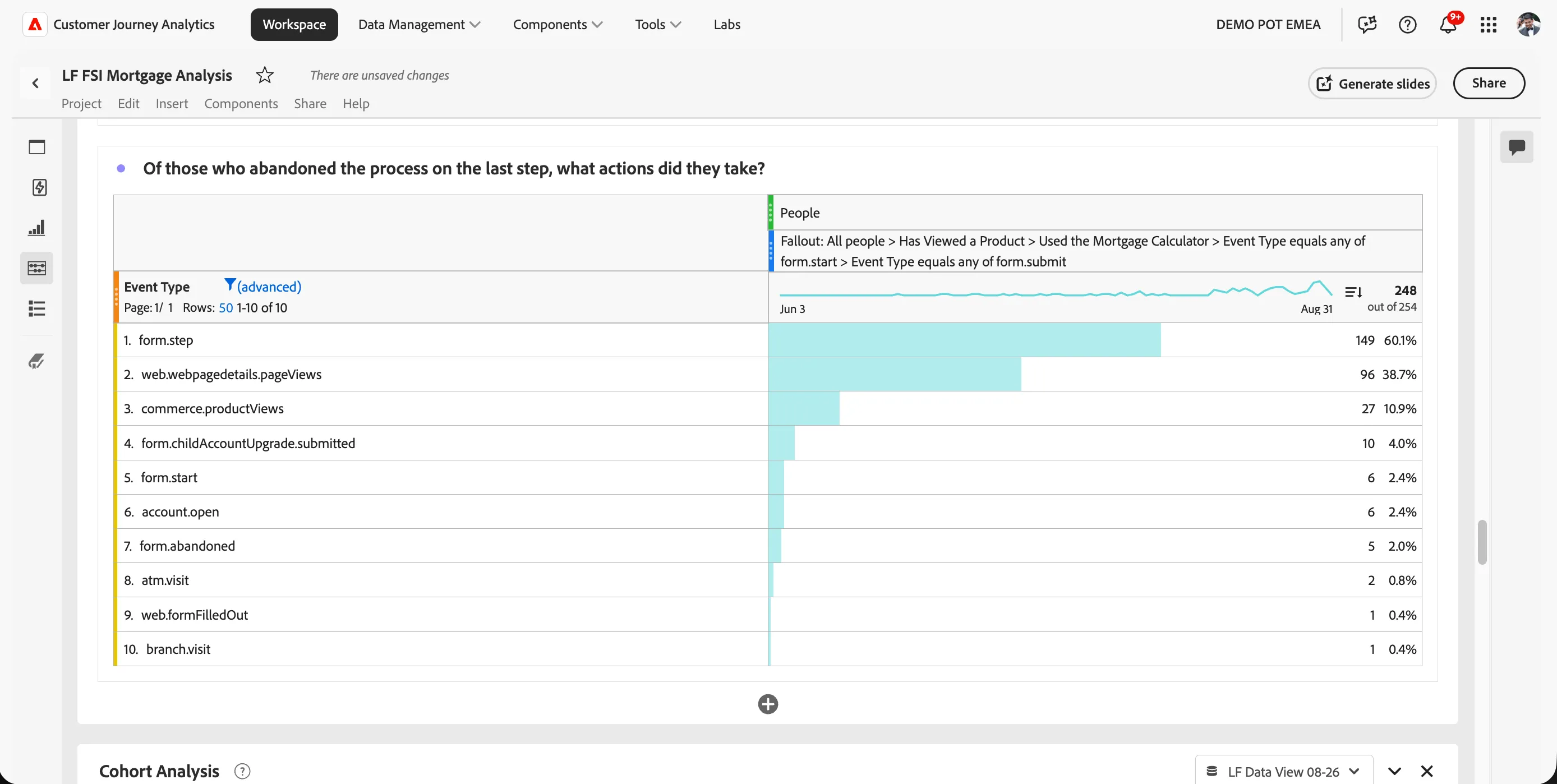Image resolution: width=1557 pixels, height=784 pixels.
Task: Open the Visualizations bar chart icon
Action: coord(37,227)
